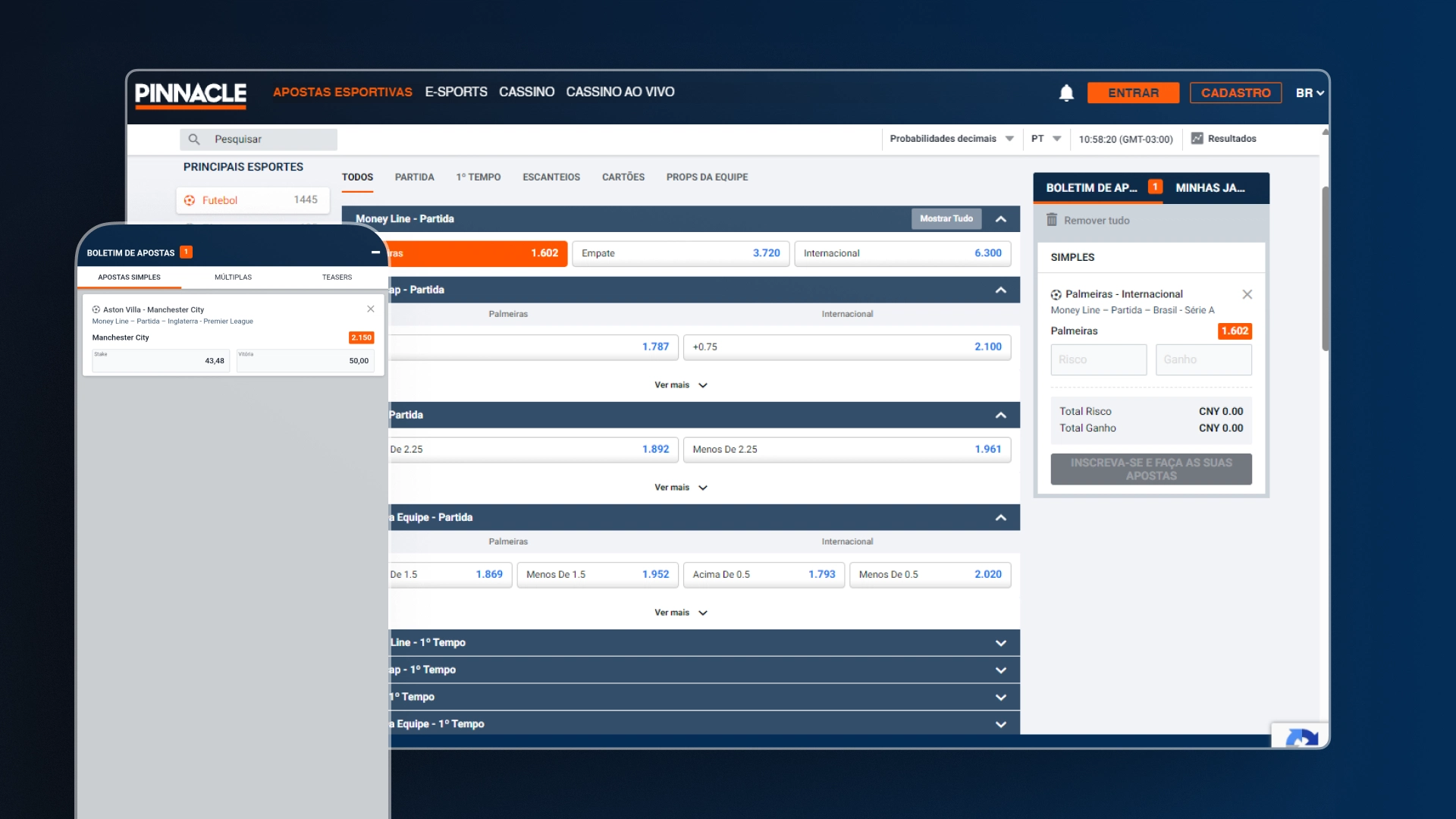Click the bet slip count badge on the desktop Boletim tab
The width and height of the screenshot is (1456, 819).
coord(1155,187)
